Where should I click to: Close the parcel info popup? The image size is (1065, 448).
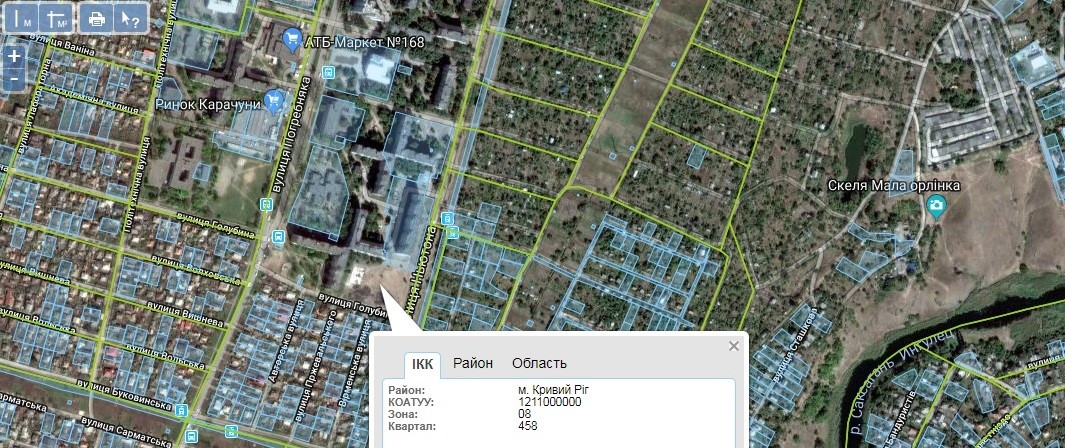734,346
